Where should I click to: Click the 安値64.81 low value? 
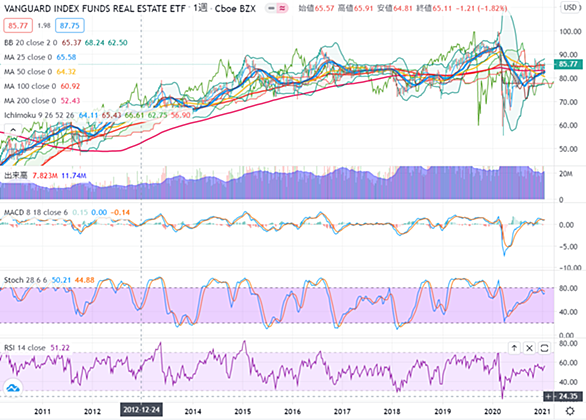(x=395, y=8)
